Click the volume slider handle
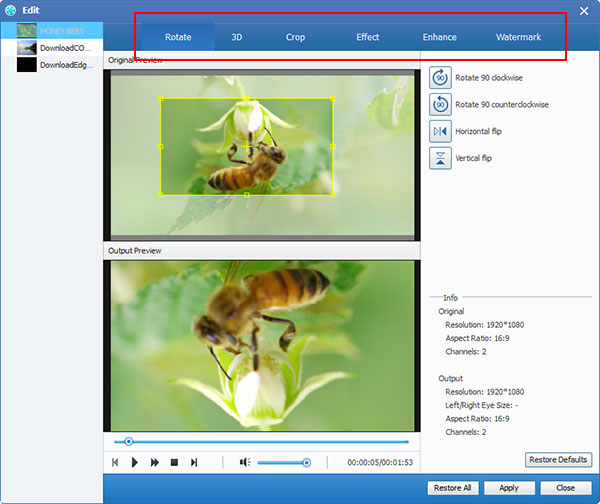This screenshot has height=504, width=600. pos(306,463)
